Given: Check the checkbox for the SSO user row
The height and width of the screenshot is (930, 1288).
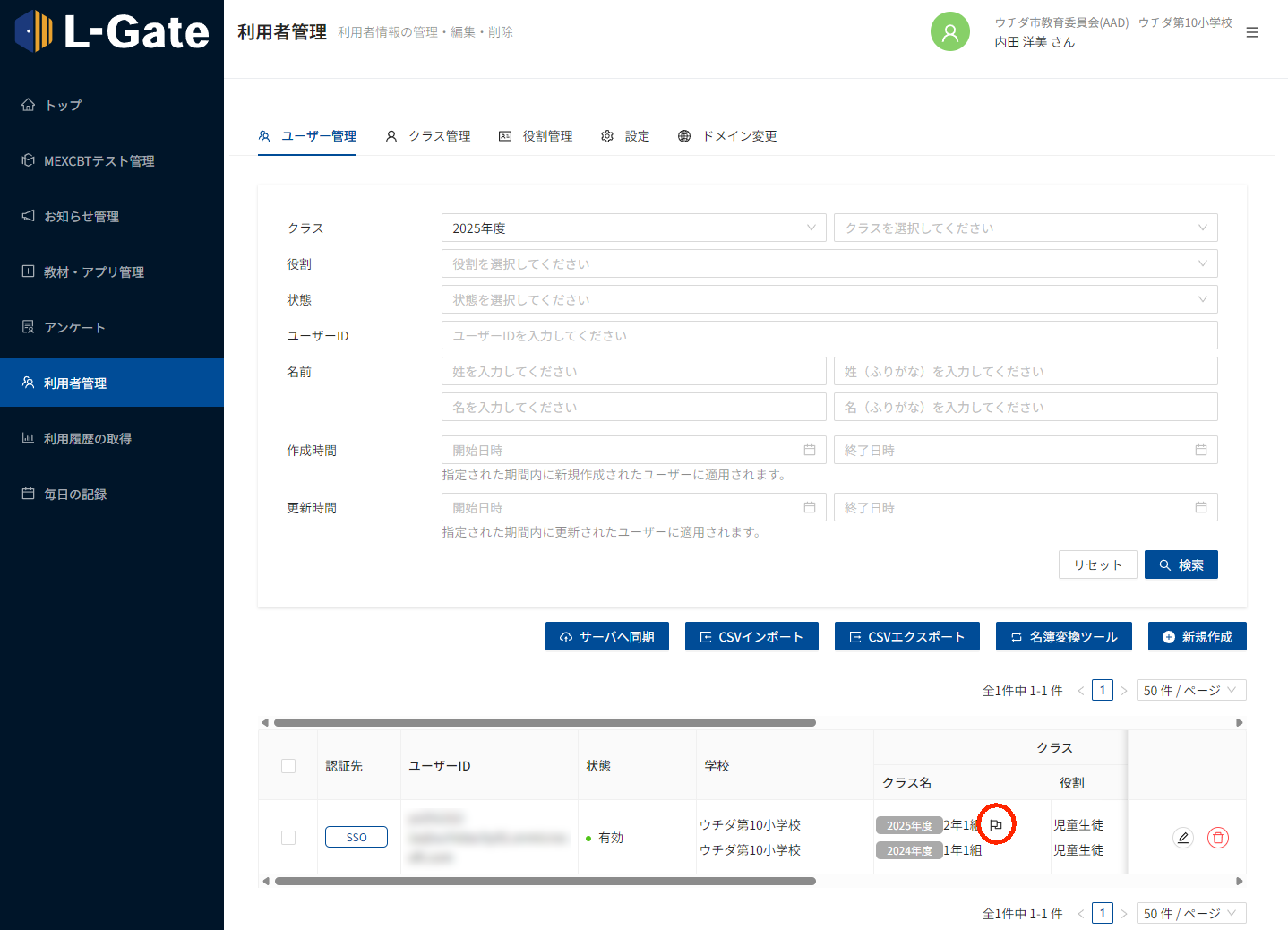Looking at the screenshot, I should 288,838.
